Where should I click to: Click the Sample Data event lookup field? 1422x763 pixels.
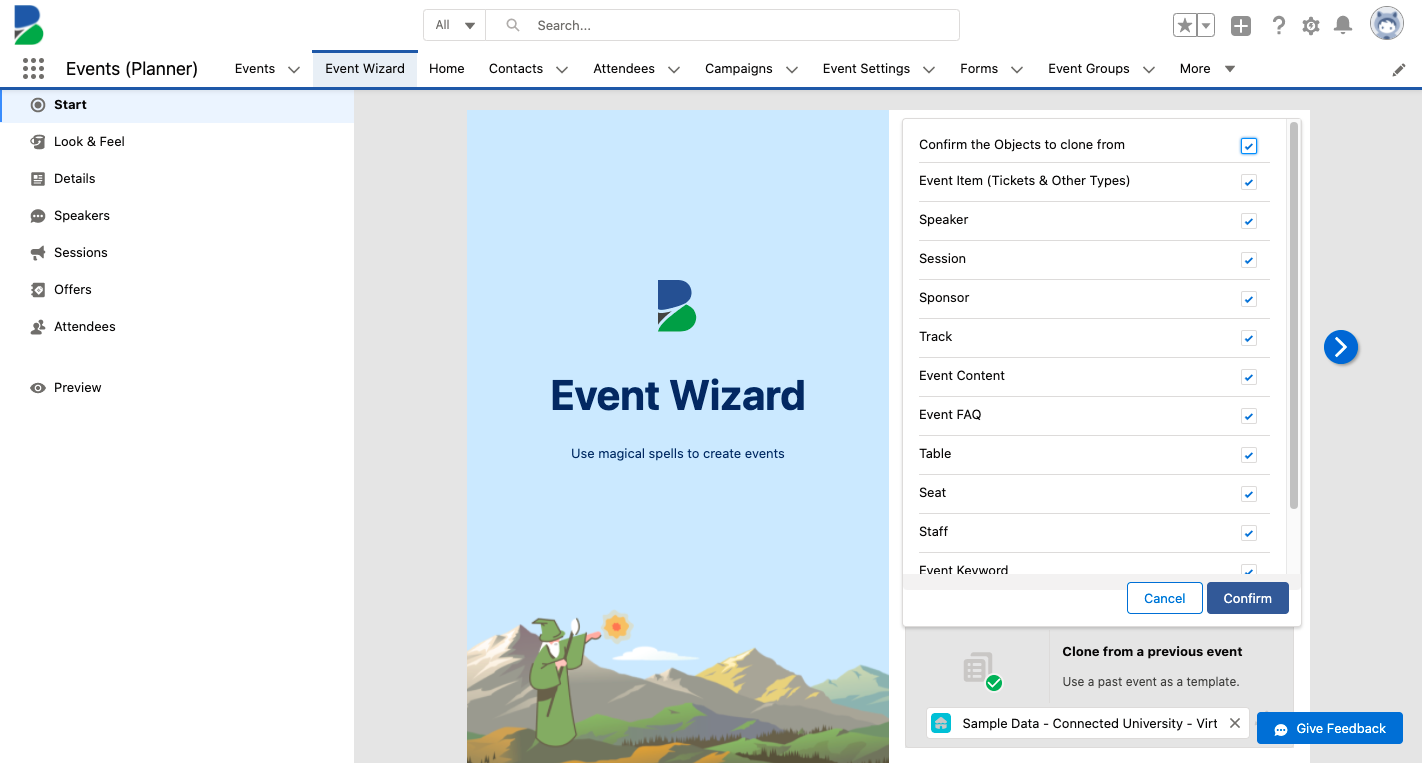(x=1088, y=723)
